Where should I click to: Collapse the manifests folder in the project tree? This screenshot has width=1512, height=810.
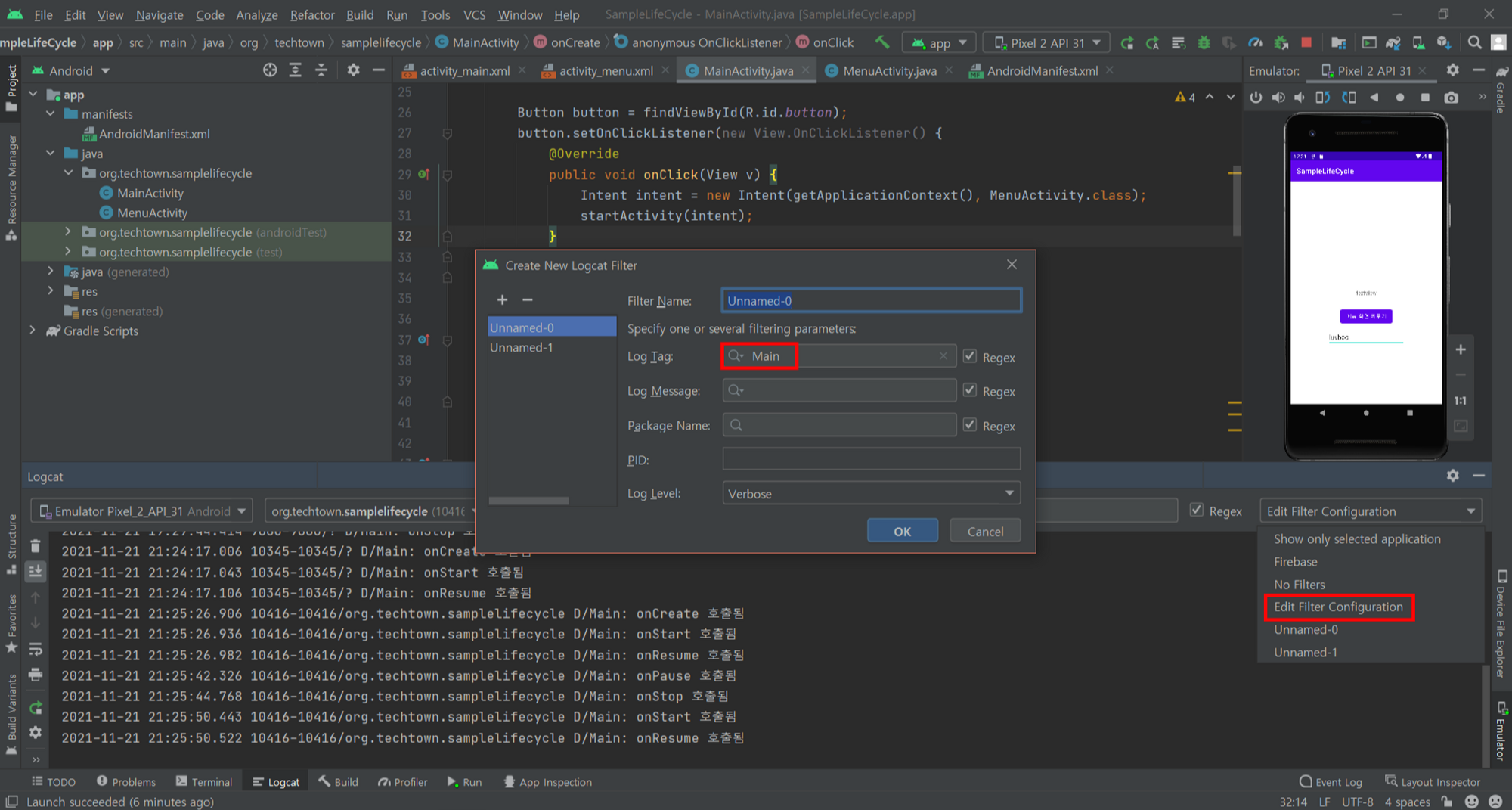point(51,114)
